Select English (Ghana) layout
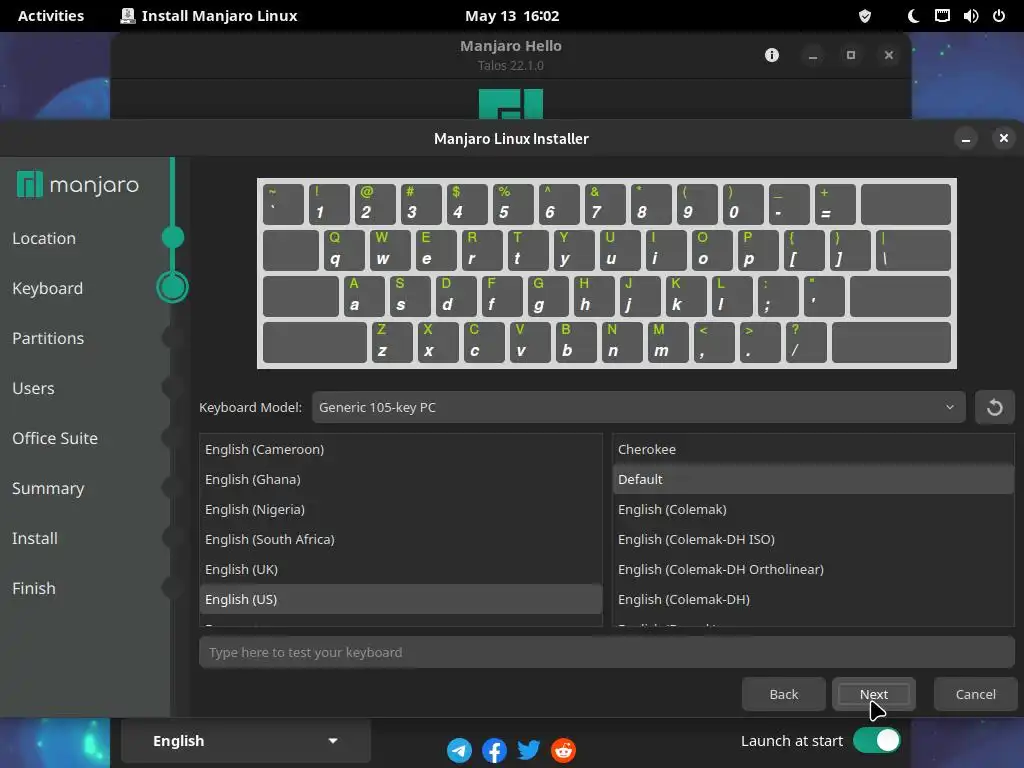Image resolution: width=1024 pixels, height=768 pixels. coord(400,479)
